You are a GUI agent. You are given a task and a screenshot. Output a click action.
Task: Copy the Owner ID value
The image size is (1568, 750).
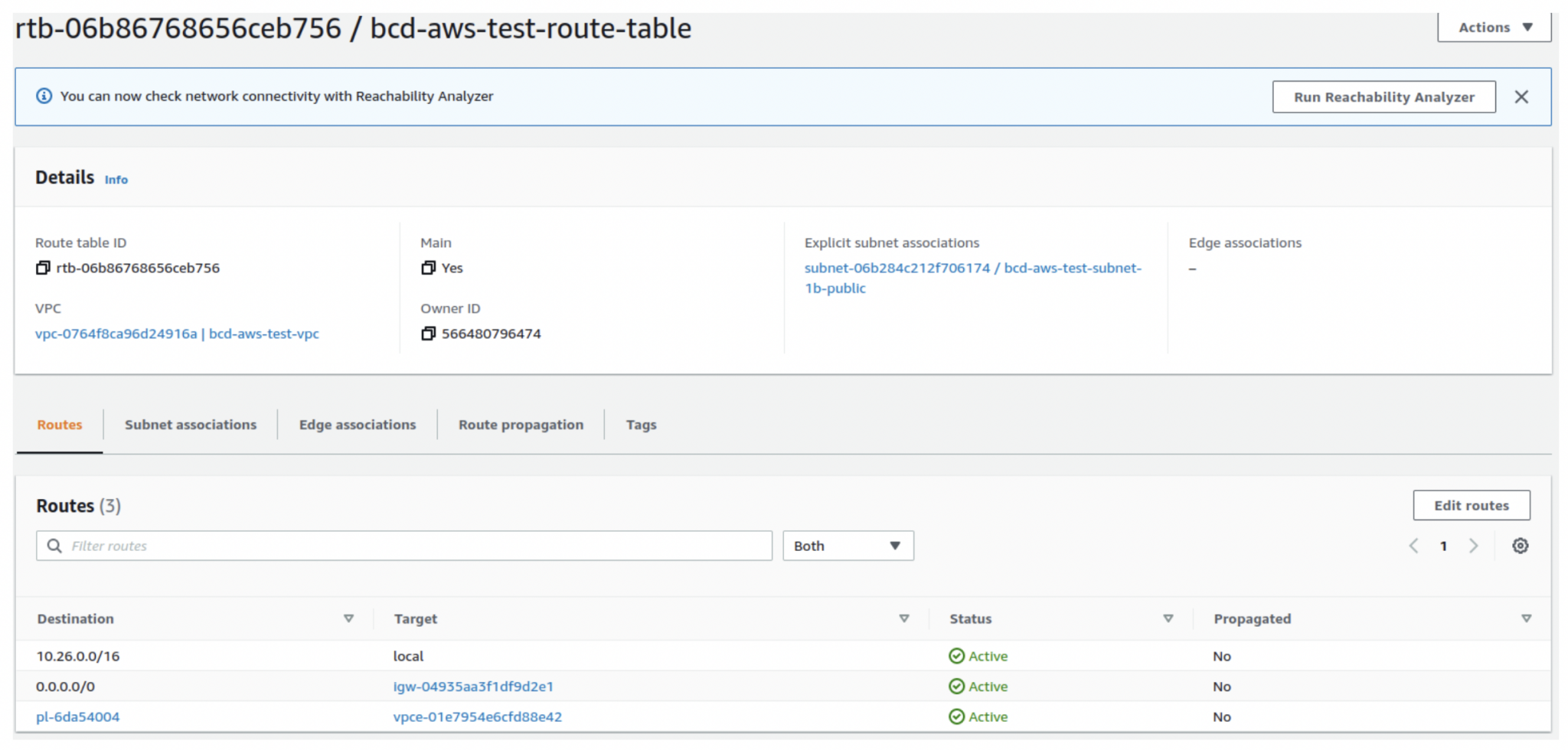[429, 333]
